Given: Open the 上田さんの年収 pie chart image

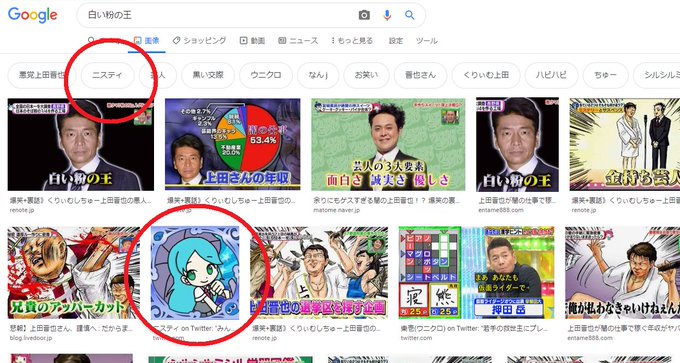Looking at the screenshot, I should pyautogui.click(x=232, y=144).
